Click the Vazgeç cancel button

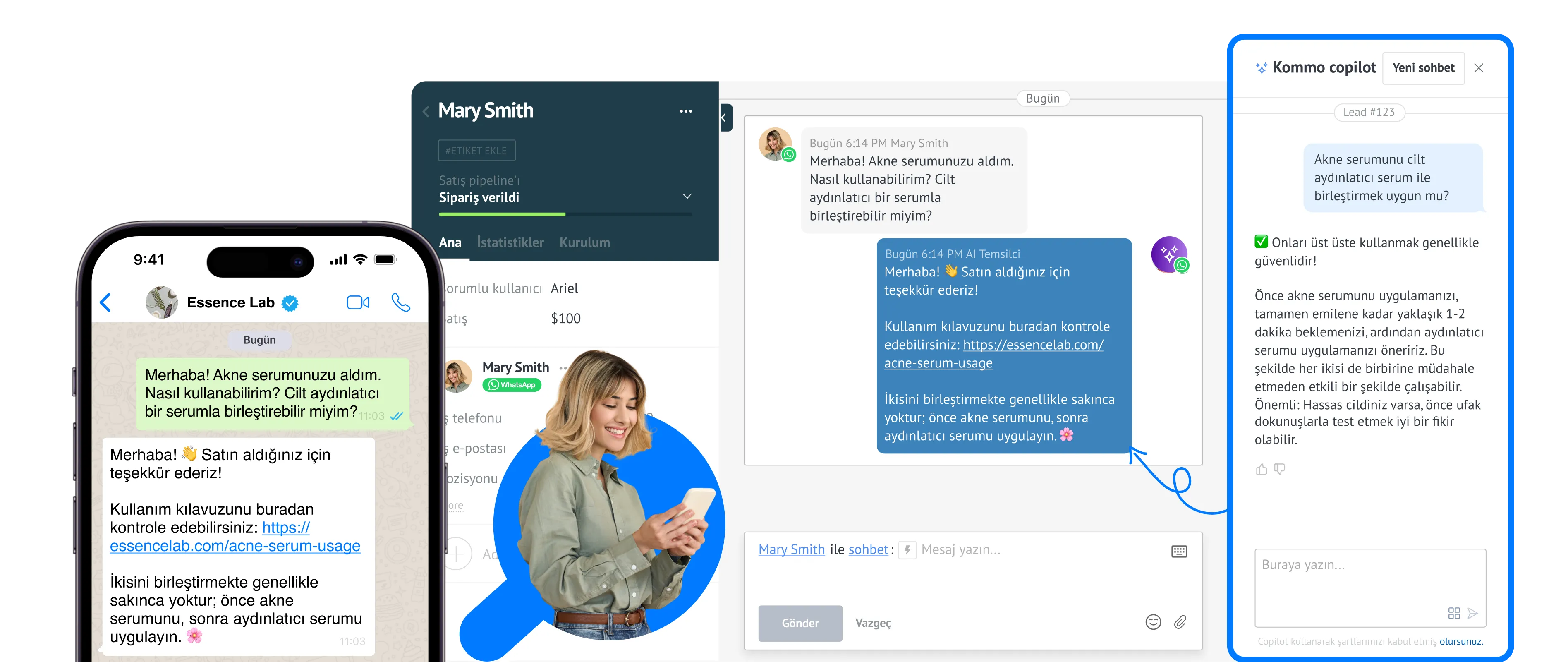[872, 623]
